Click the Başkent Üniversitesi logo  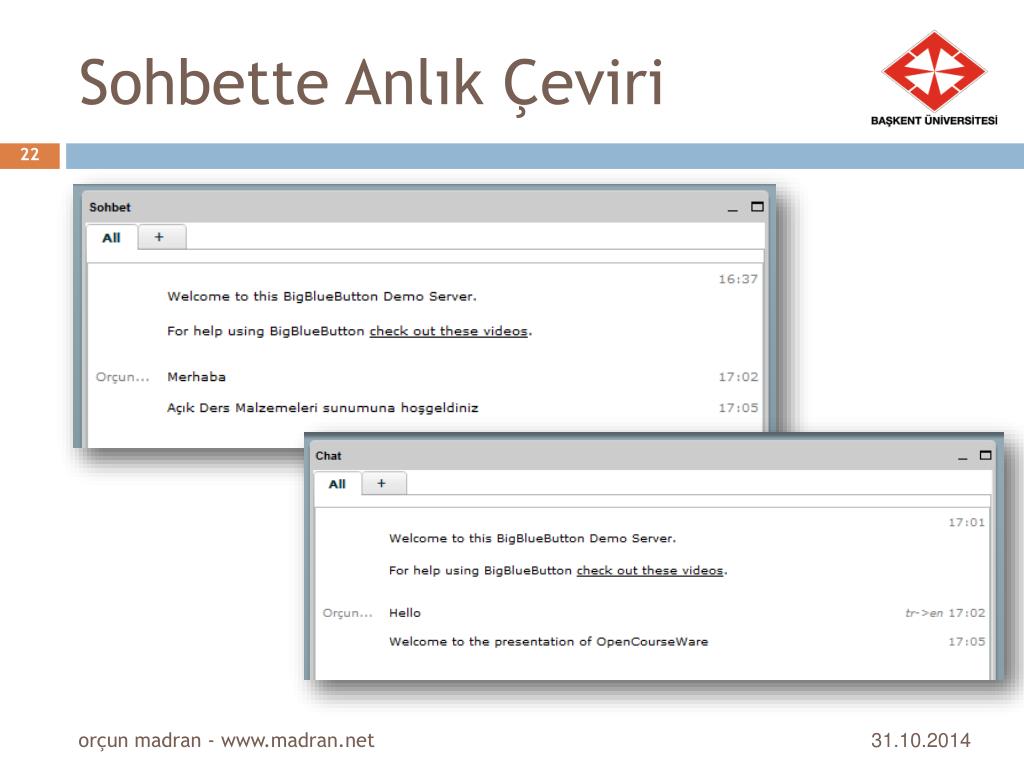point(934,78)
